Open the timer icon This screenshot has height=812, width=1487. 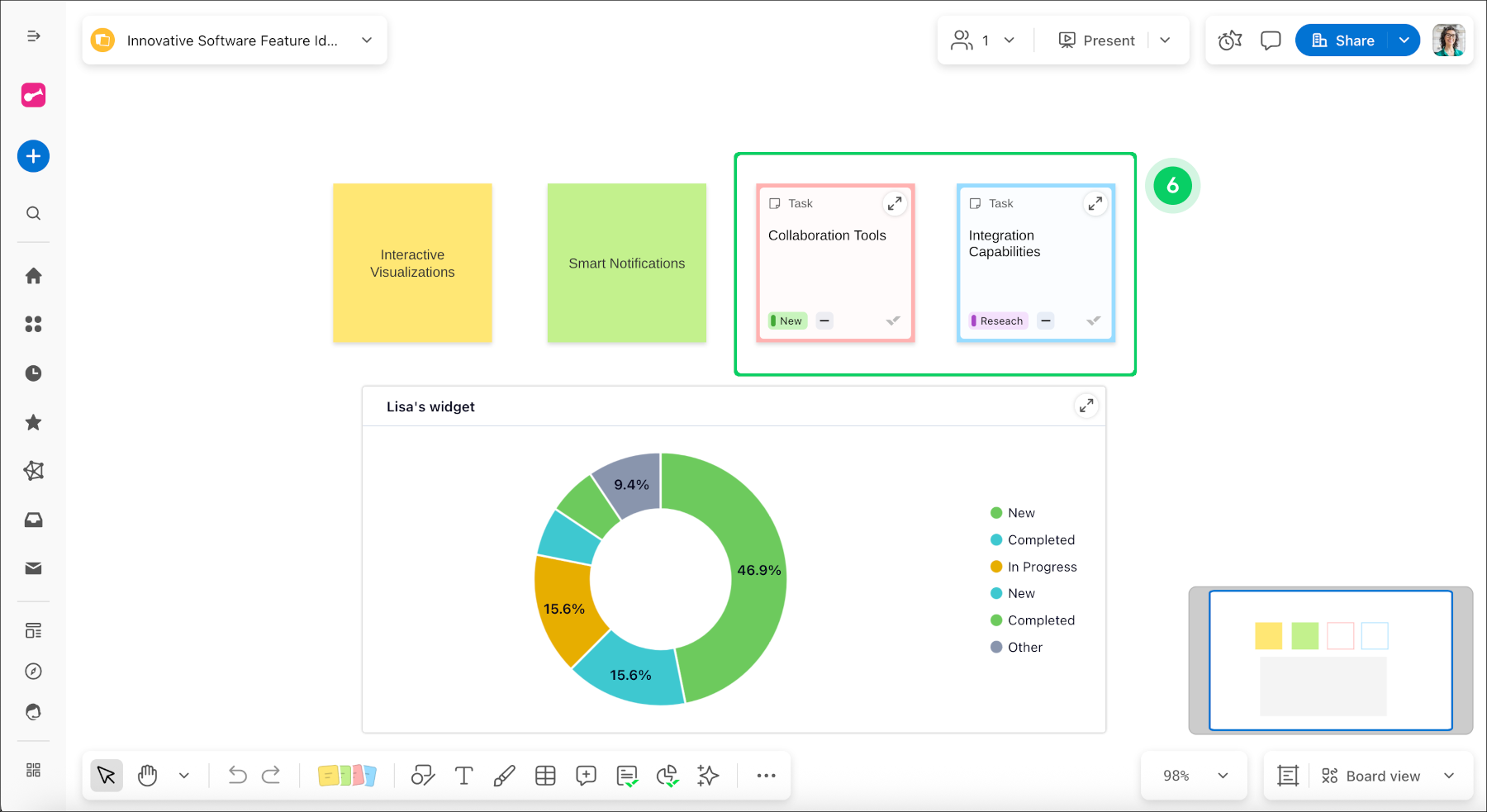[1229, 40]
